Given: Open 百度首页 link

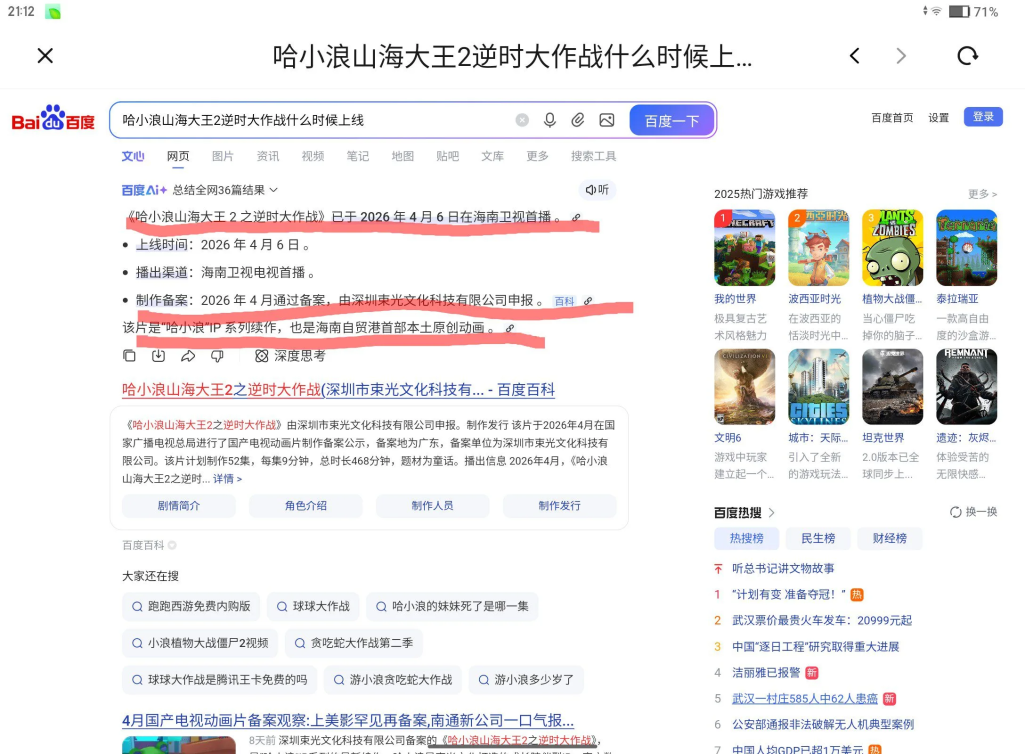Looking at the screenshot, I should point(892,118).
